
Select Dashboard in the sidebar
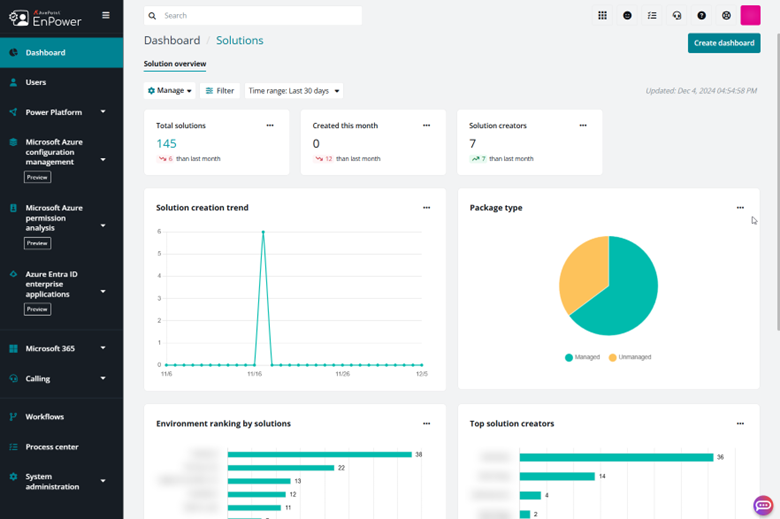(62, 53)
